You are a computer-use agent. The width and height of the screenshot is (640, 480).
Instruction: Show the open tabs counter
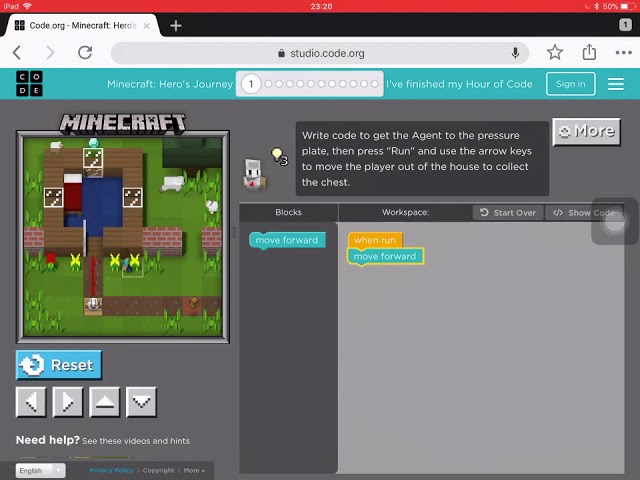tap(625, 25)
